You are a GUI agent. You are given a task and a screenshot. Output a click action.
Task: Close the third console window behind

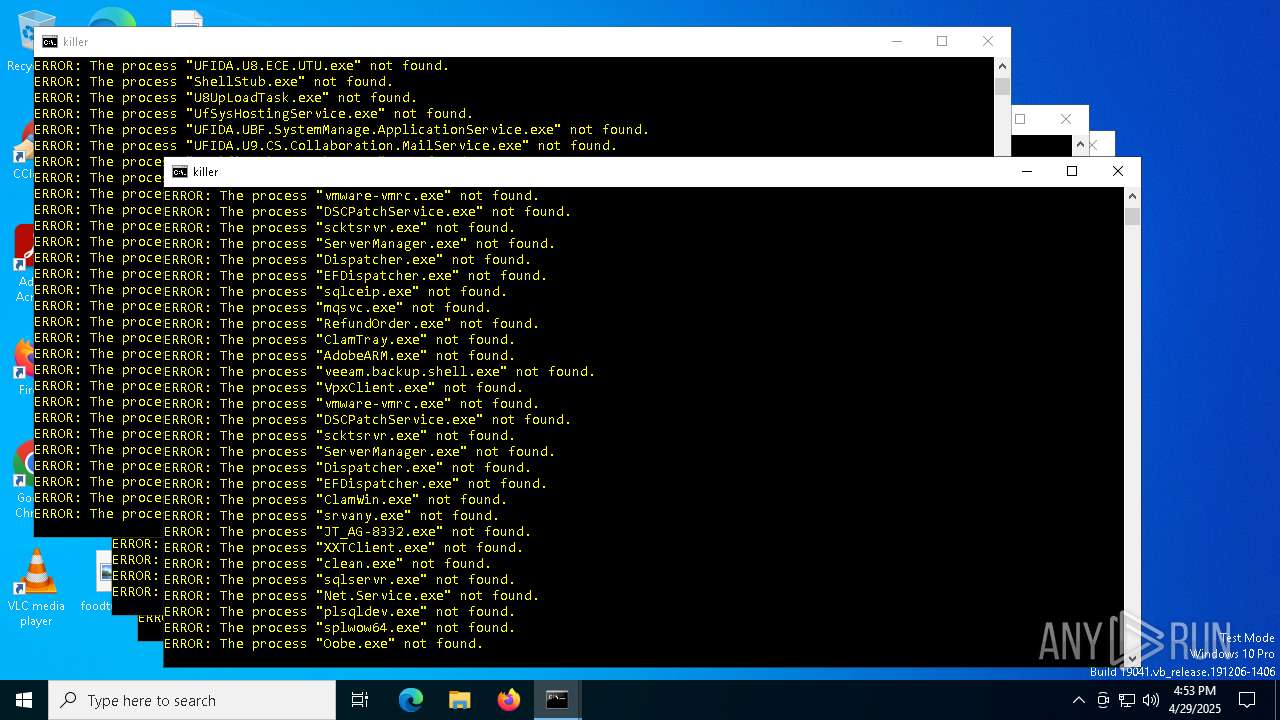[1066, 119]
